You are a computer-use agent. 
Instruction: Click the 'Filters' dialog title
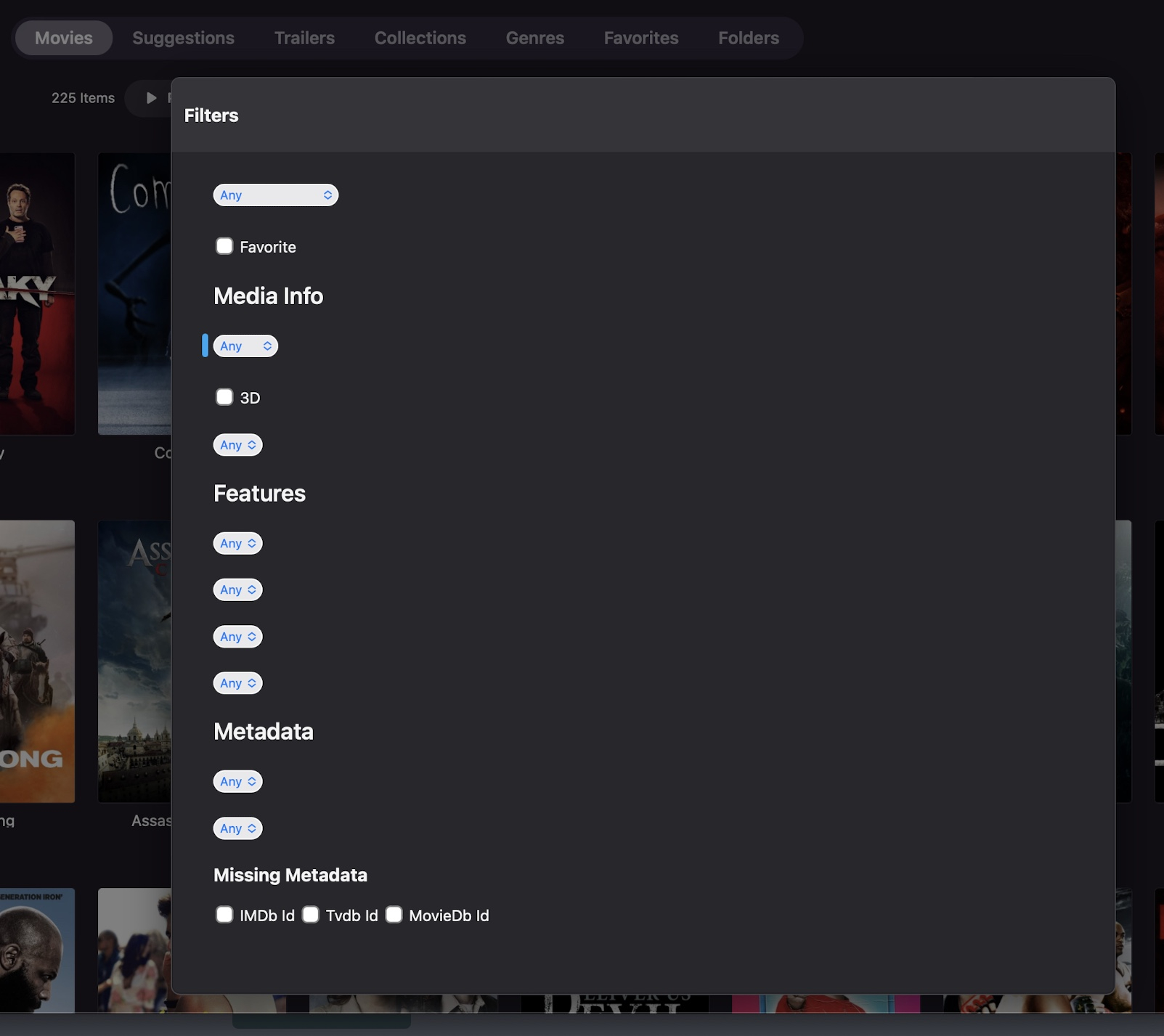click(211, 115)
